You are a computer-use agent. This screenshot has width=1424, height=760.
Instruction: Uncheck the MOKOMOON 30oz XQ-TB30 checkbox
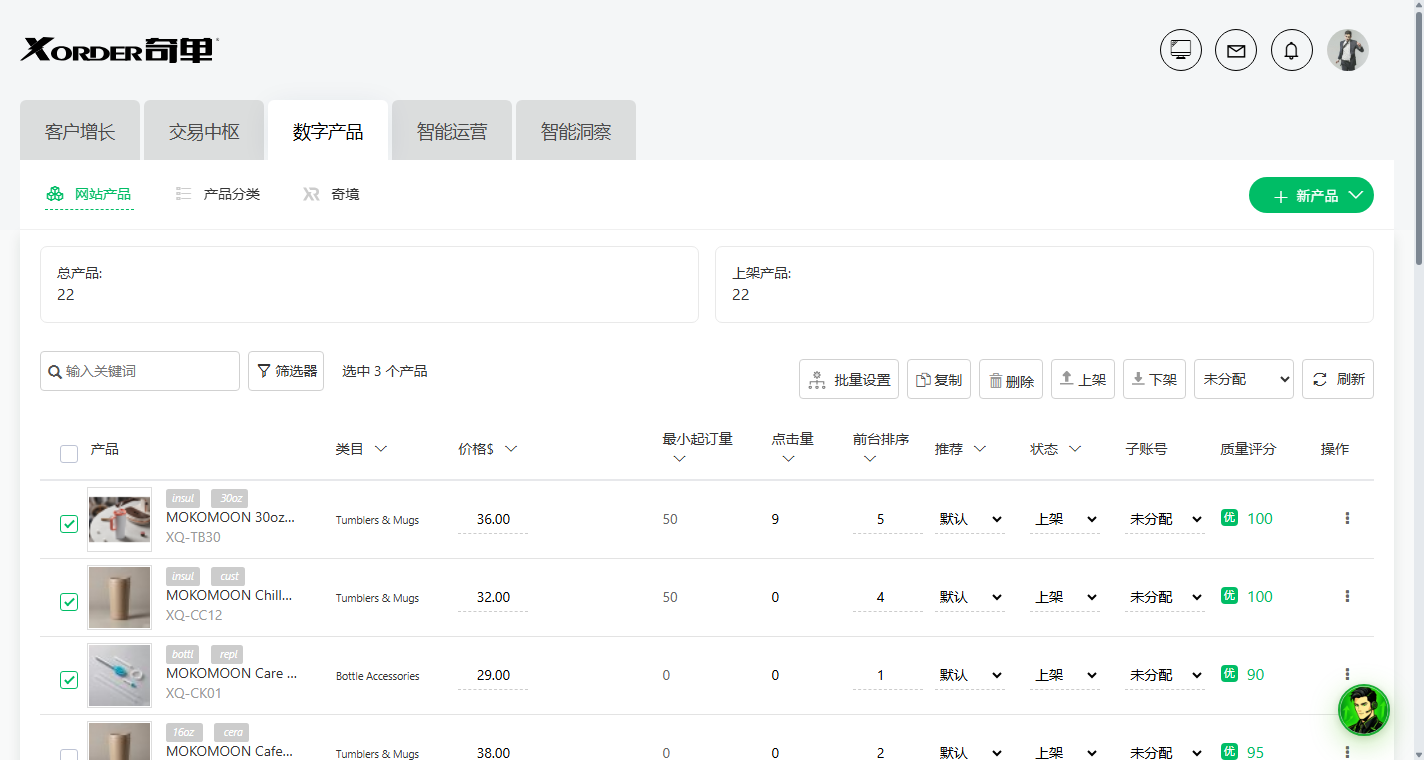tap(69, 524)
